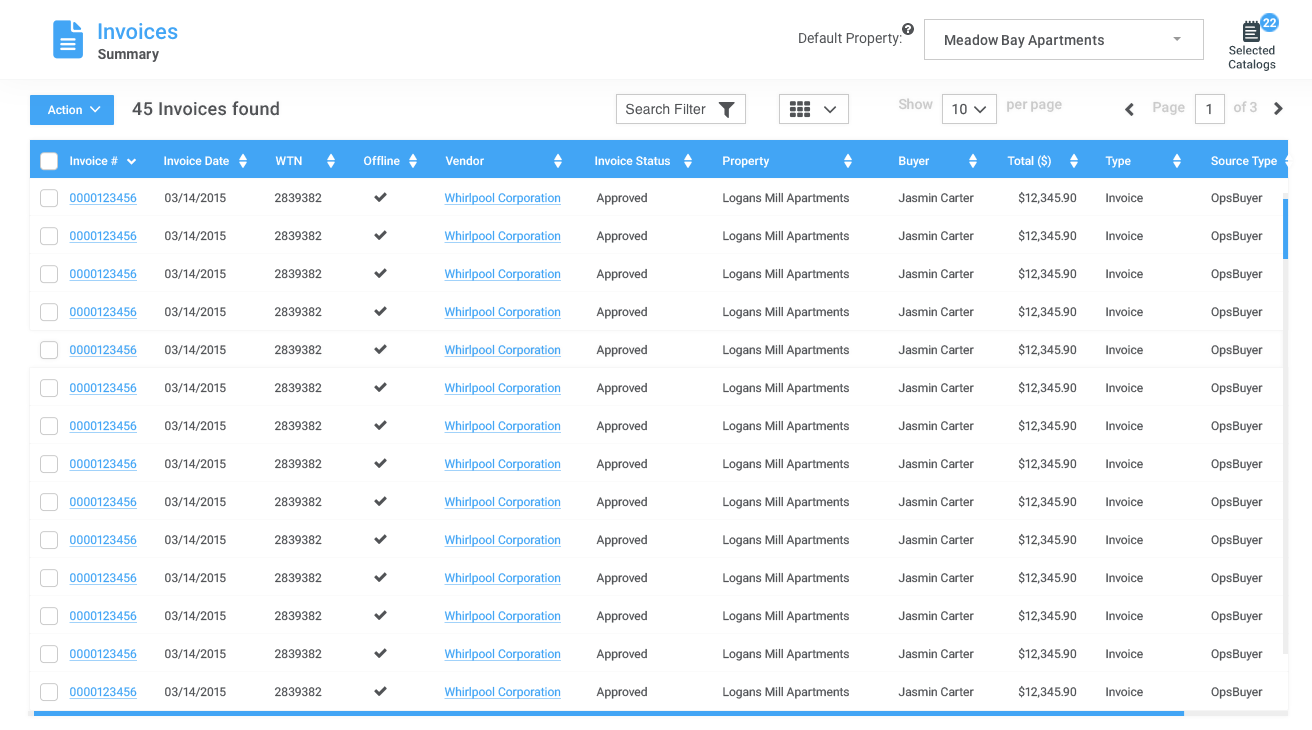This screenshot has height=730, width=1312.
Task: Click the Invoice # column chevron
Action: (x=131, y=162)
